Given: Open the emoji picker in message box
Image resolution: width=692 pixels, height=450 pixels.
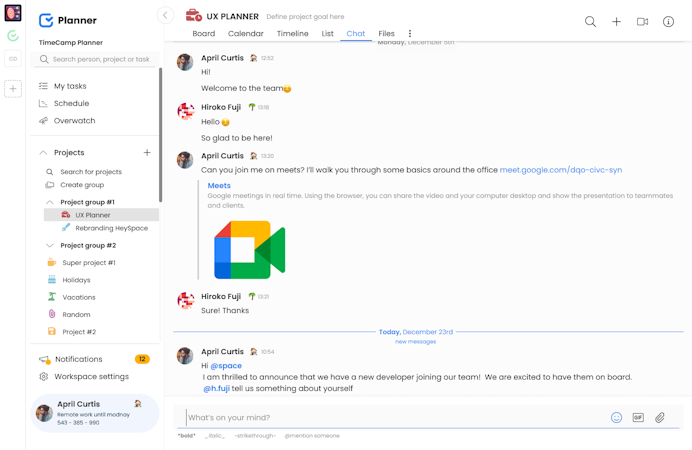Looking at the screenshot, I should (616, 417).
